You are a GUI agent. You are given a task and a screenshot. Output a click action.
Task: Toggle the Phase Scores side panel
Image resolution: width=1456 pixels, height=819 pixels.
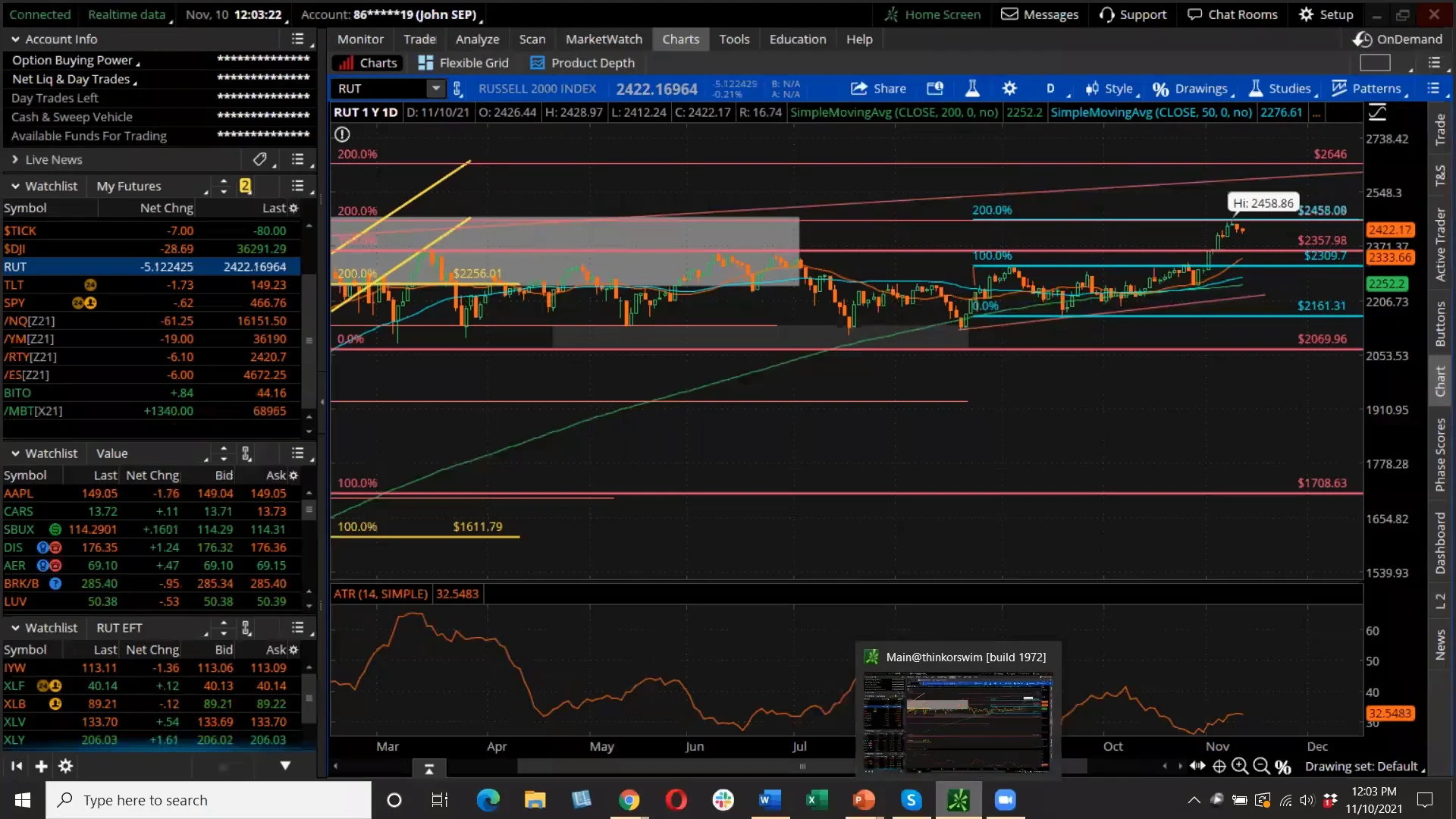1440,455
